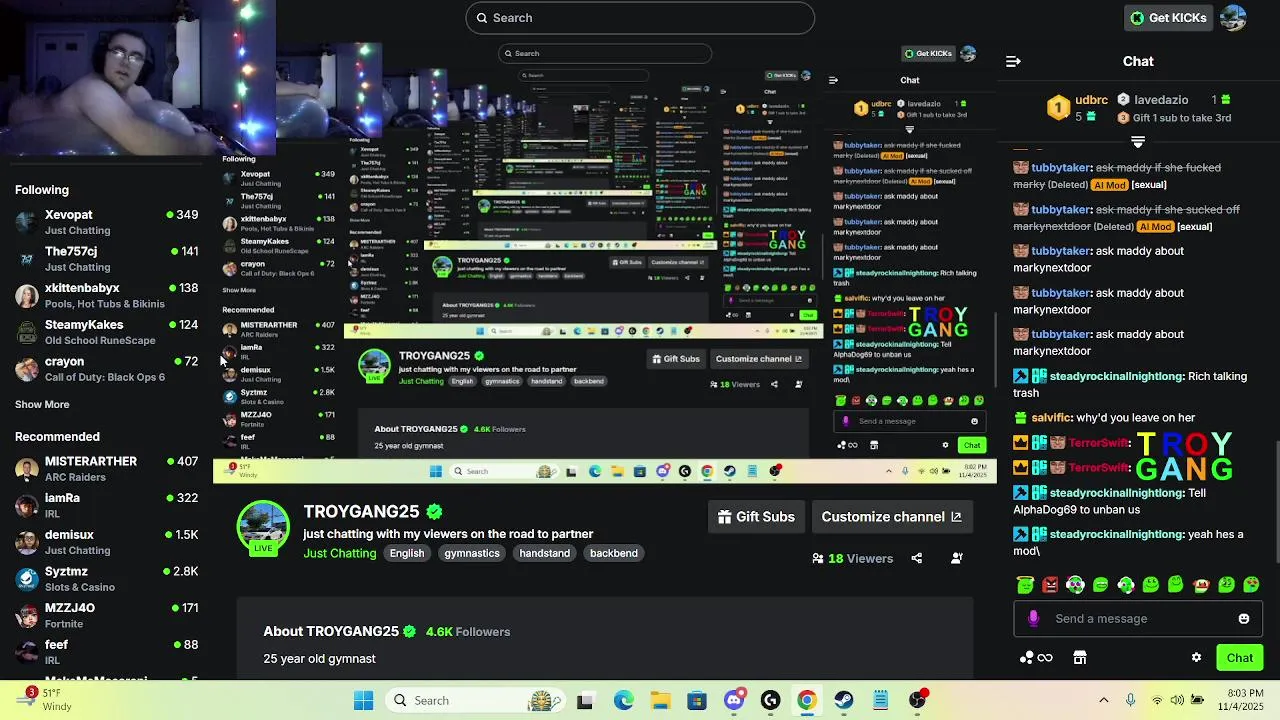Toggle microphone status in system tray
This screenshot has height=720, width=1280.
pyautogui.click(x=1130, y=700)
